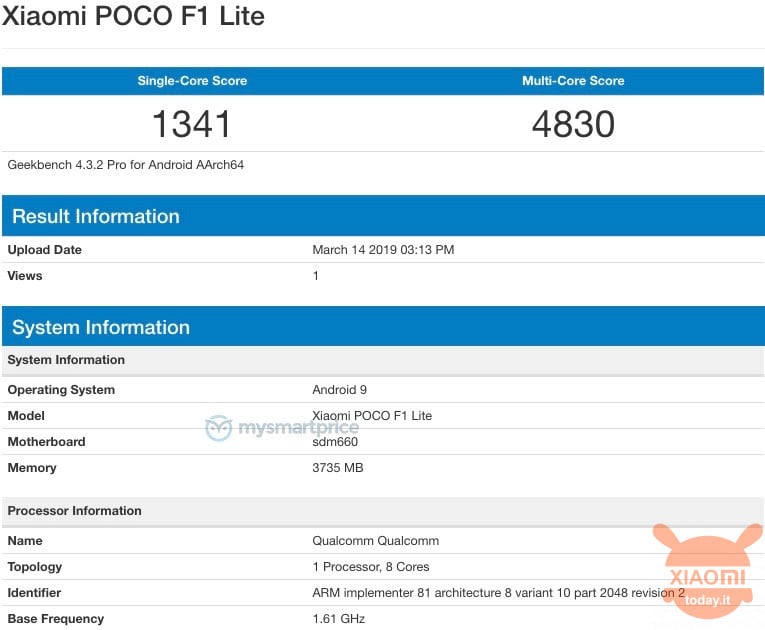The image size is (765, 630).
Task: Click the Topology label
Action: pos(35,567)
